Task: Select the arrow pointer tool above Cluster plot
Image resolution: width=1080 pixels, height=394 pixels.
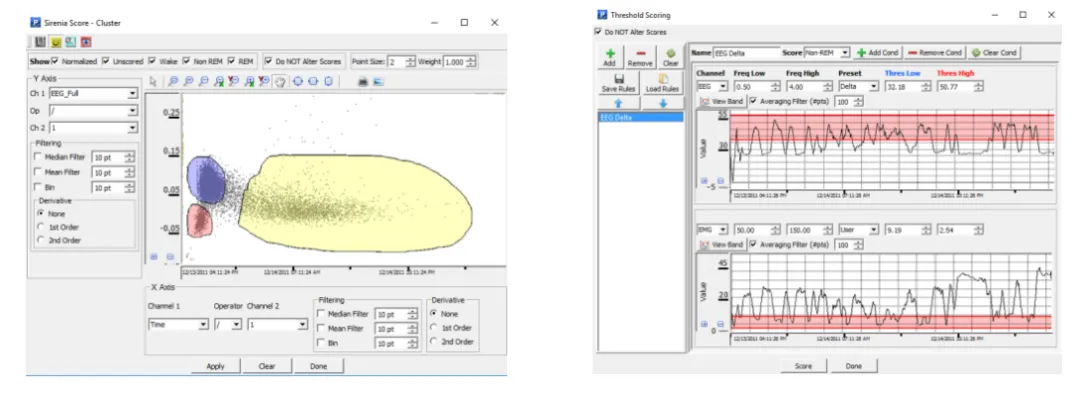Action: [x=153, y=81]
